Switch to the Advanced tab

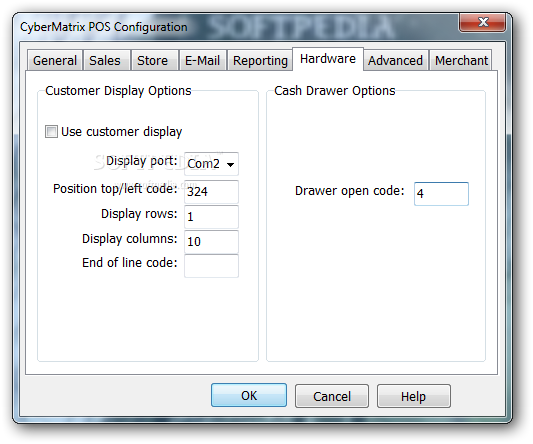(x=396, y=61)
